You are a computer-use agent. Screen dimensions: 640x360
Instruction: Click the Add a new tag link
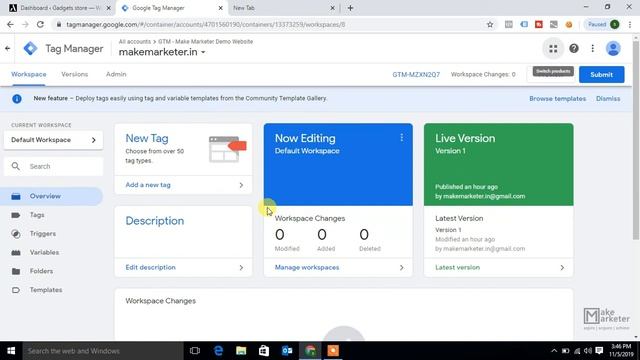(x=148, y=185)
